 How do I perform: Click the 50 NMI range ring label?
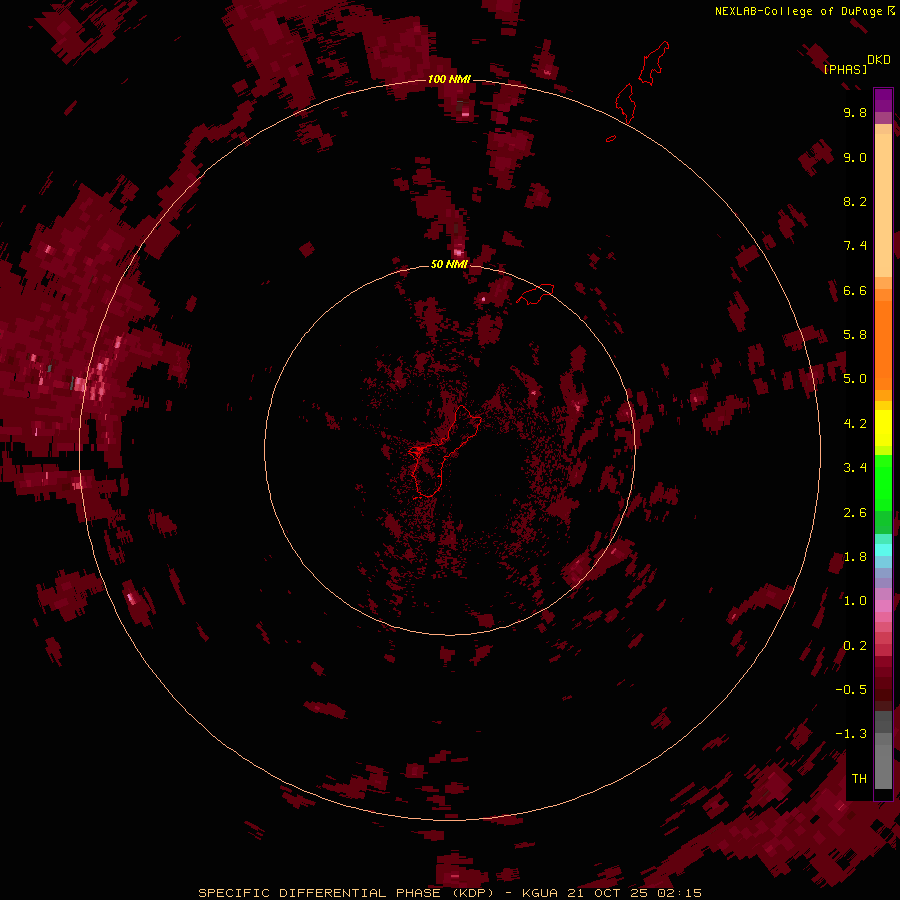449,264
